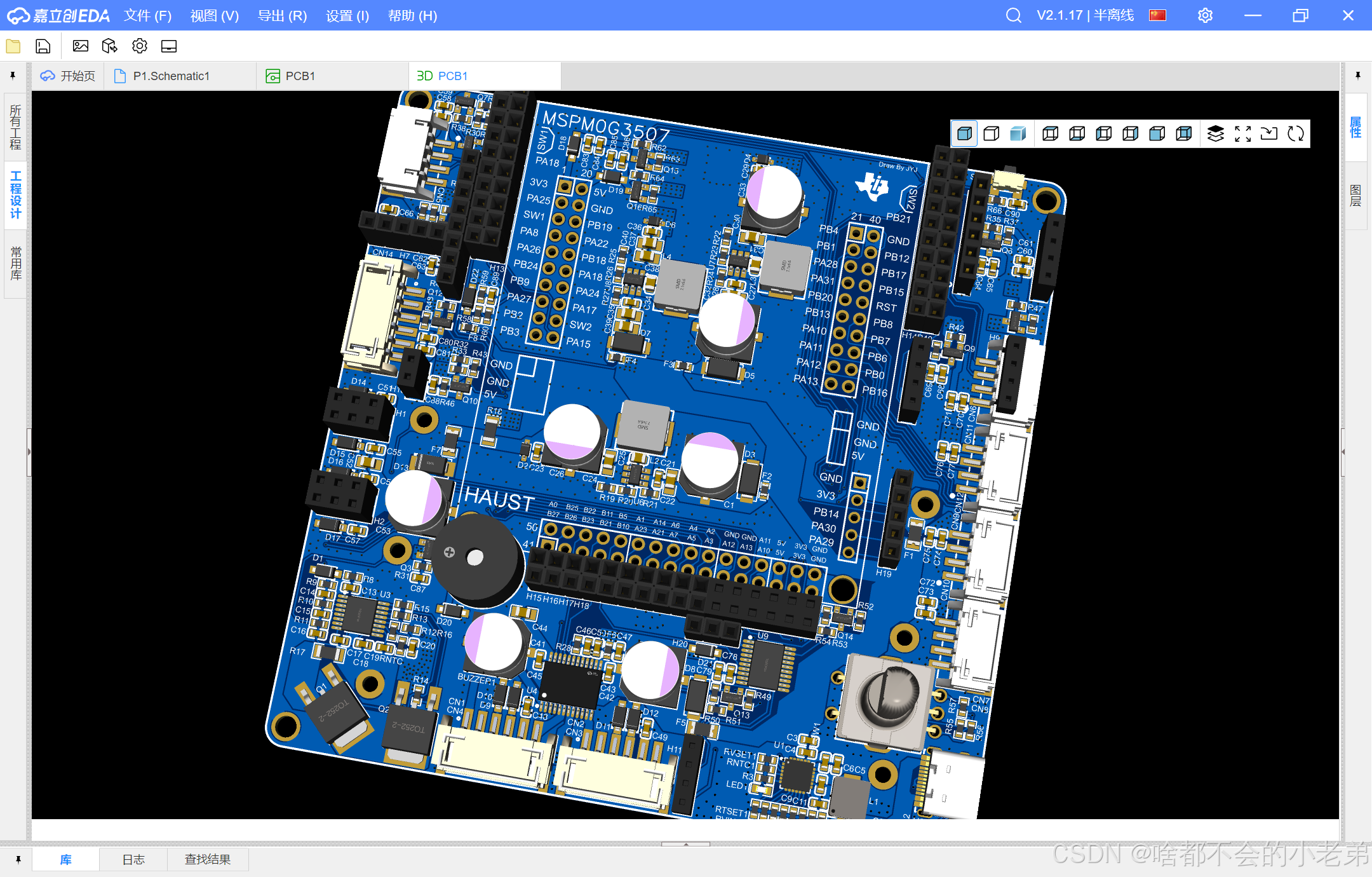
Task: Open the 设置 (I) menu
Action: coord(347,15)
